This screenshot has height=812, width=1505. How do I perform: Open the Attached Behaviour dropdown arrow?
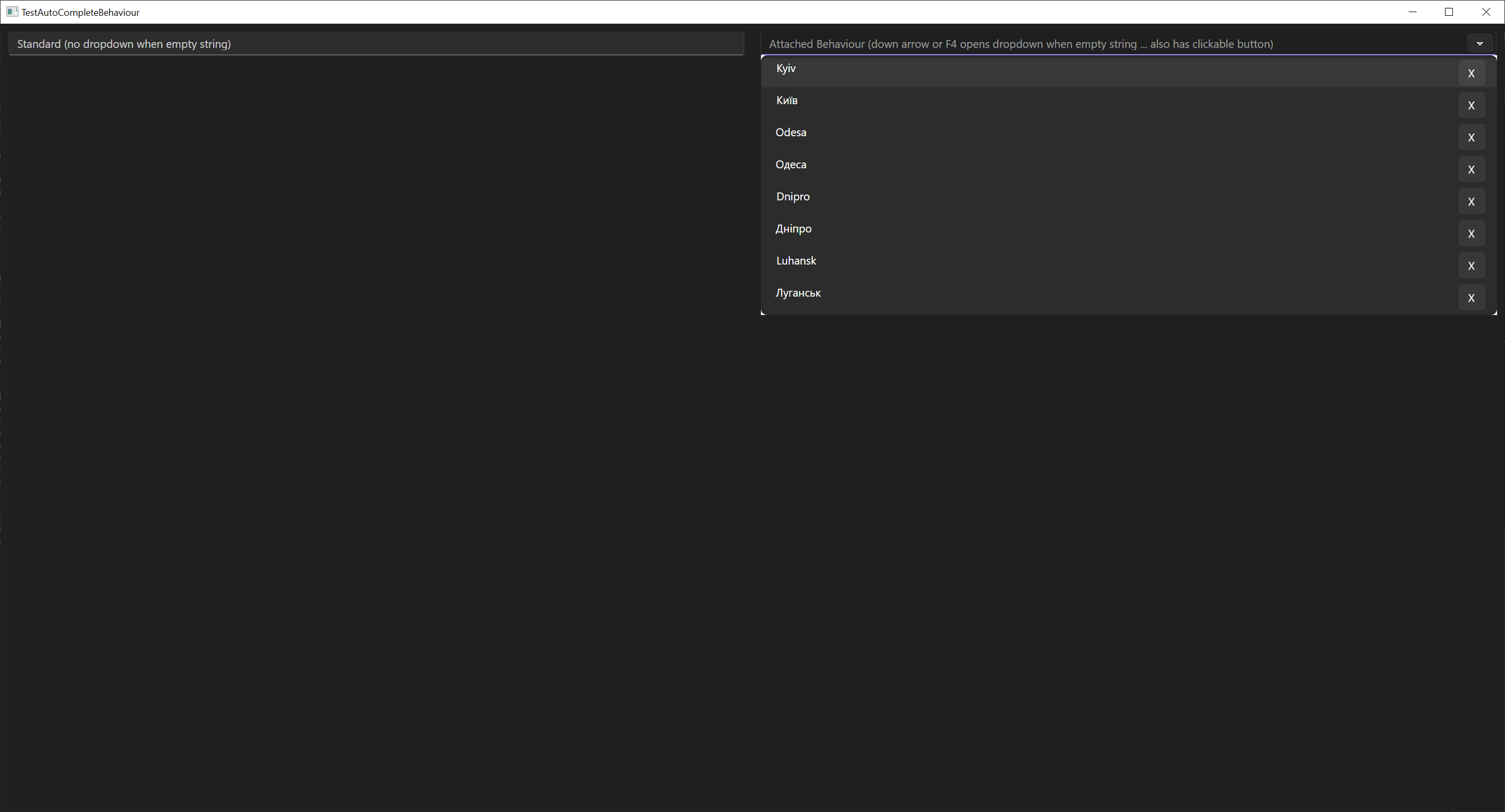(1480, 43)
